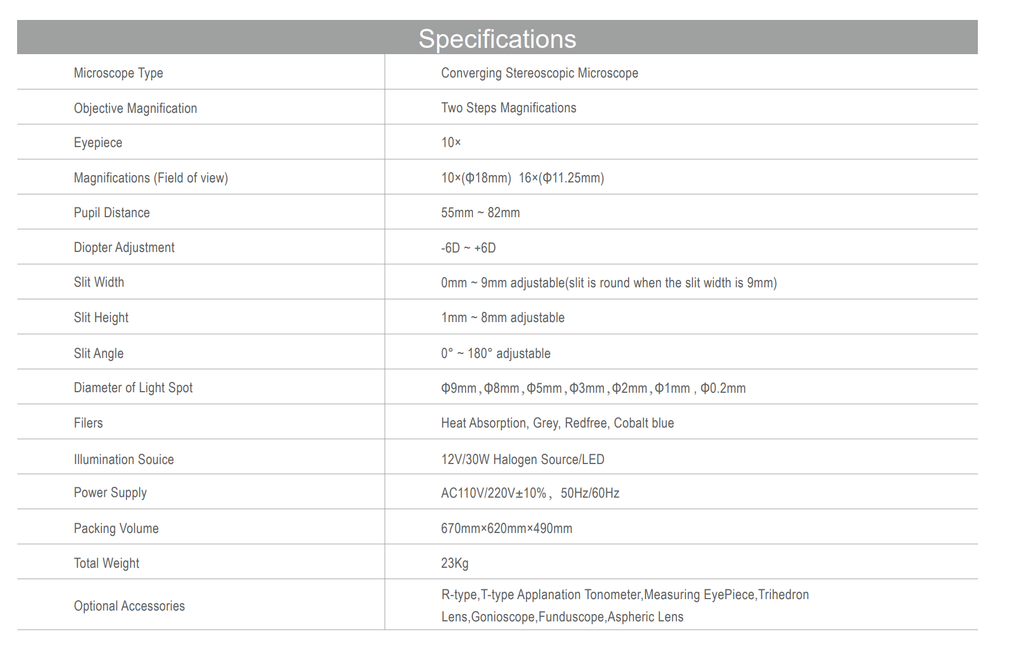The width and height of the screenshot is (1024, 655).
Task: Click the Power Supply AC110V/220V value
Action: pyautogui.click(x=530, y=493)
